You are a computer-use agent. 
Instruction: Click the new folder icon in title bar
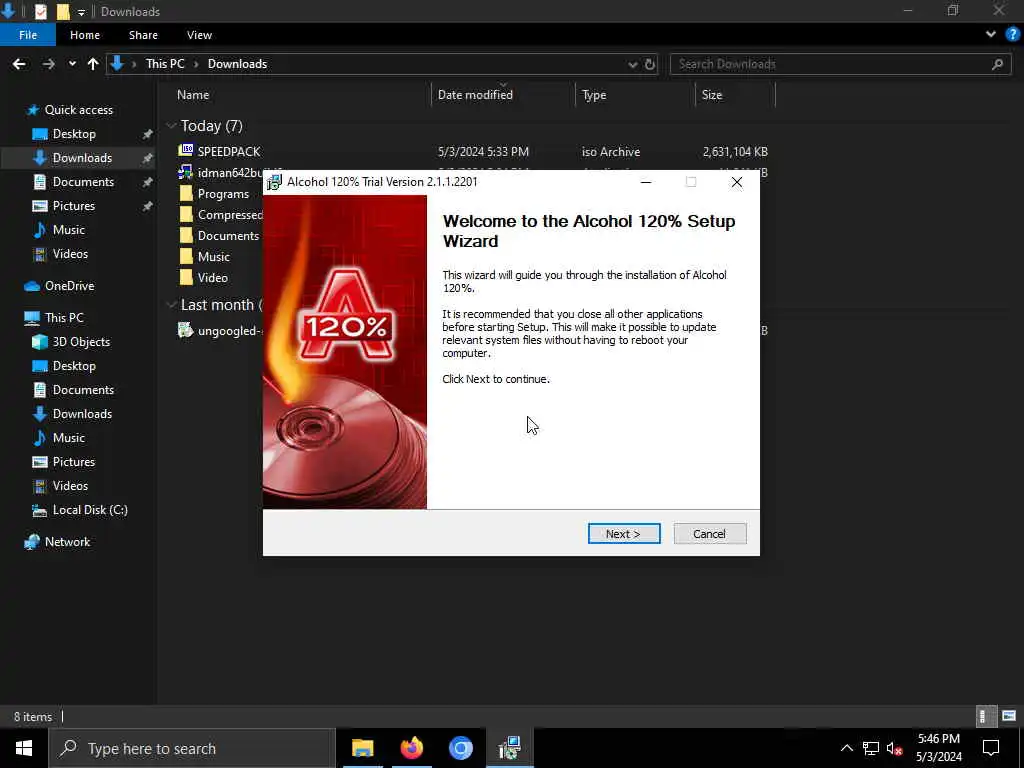pyautogui.click(x=63, y=12)
